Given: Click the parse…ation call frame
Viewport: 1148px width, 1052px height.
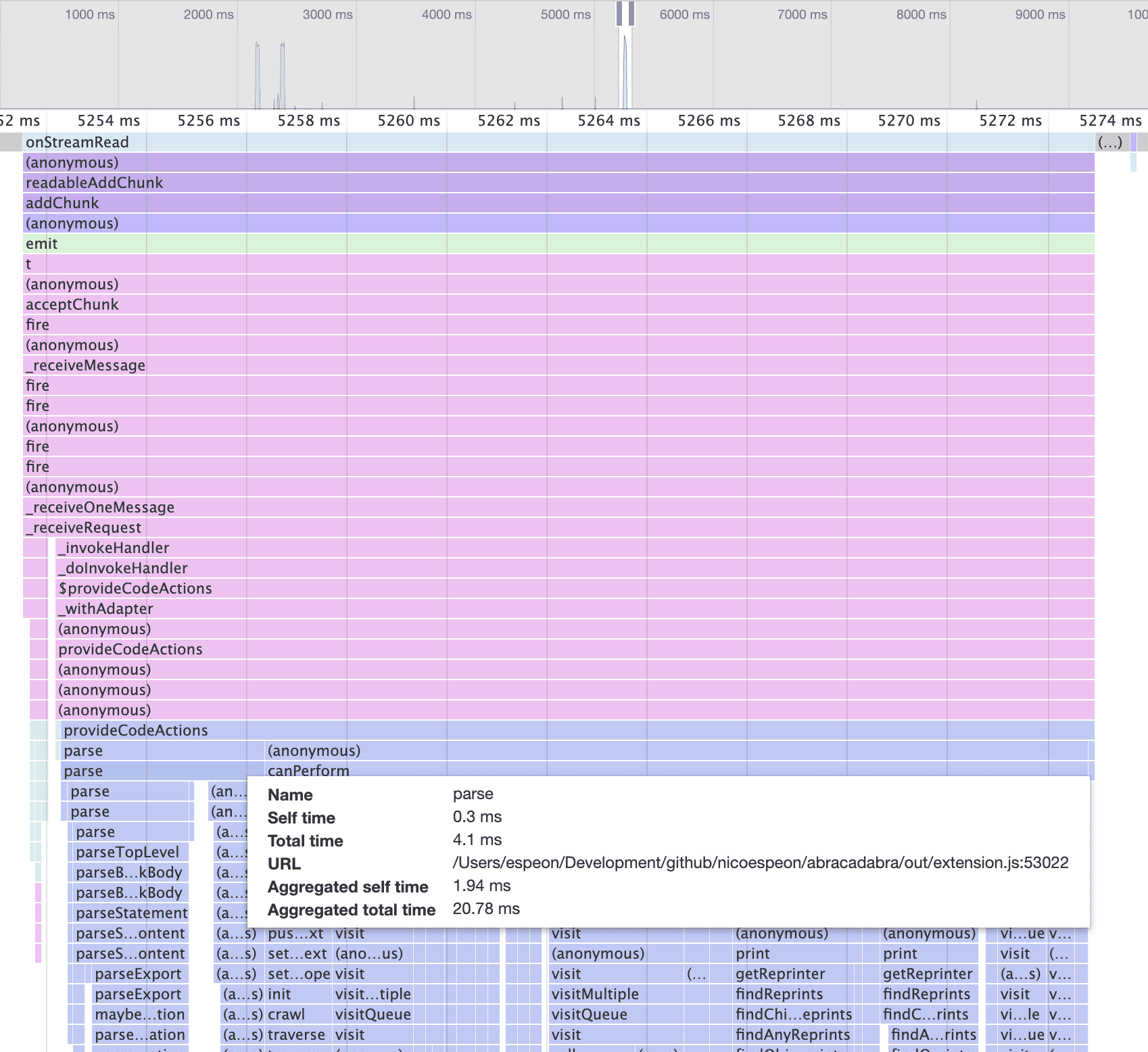Looking at the screenshot, I should tap(140, 1034).
